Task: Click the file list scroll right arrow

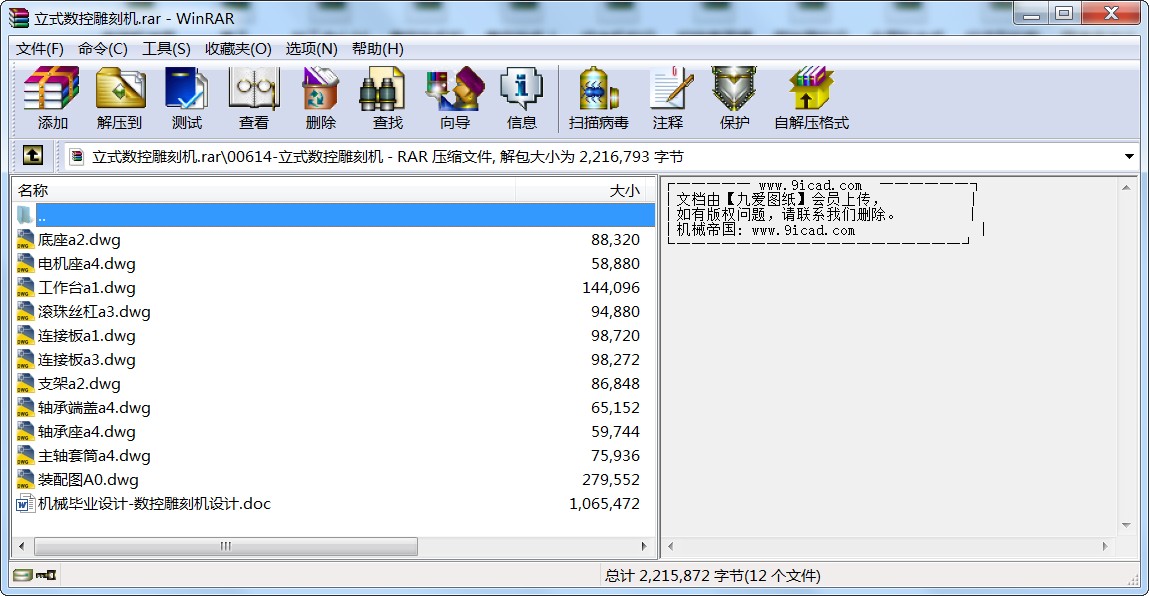Action: coord(644,546)
